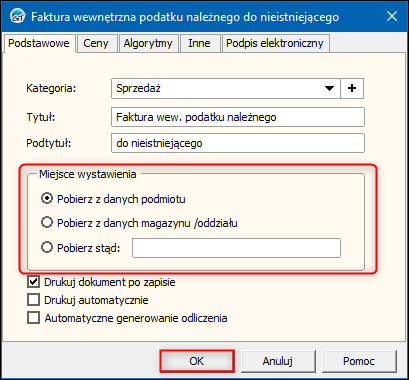Screen dimensions: 409x380
Task: Click into the Tytuł text field
Action: [x=238, y=117]
